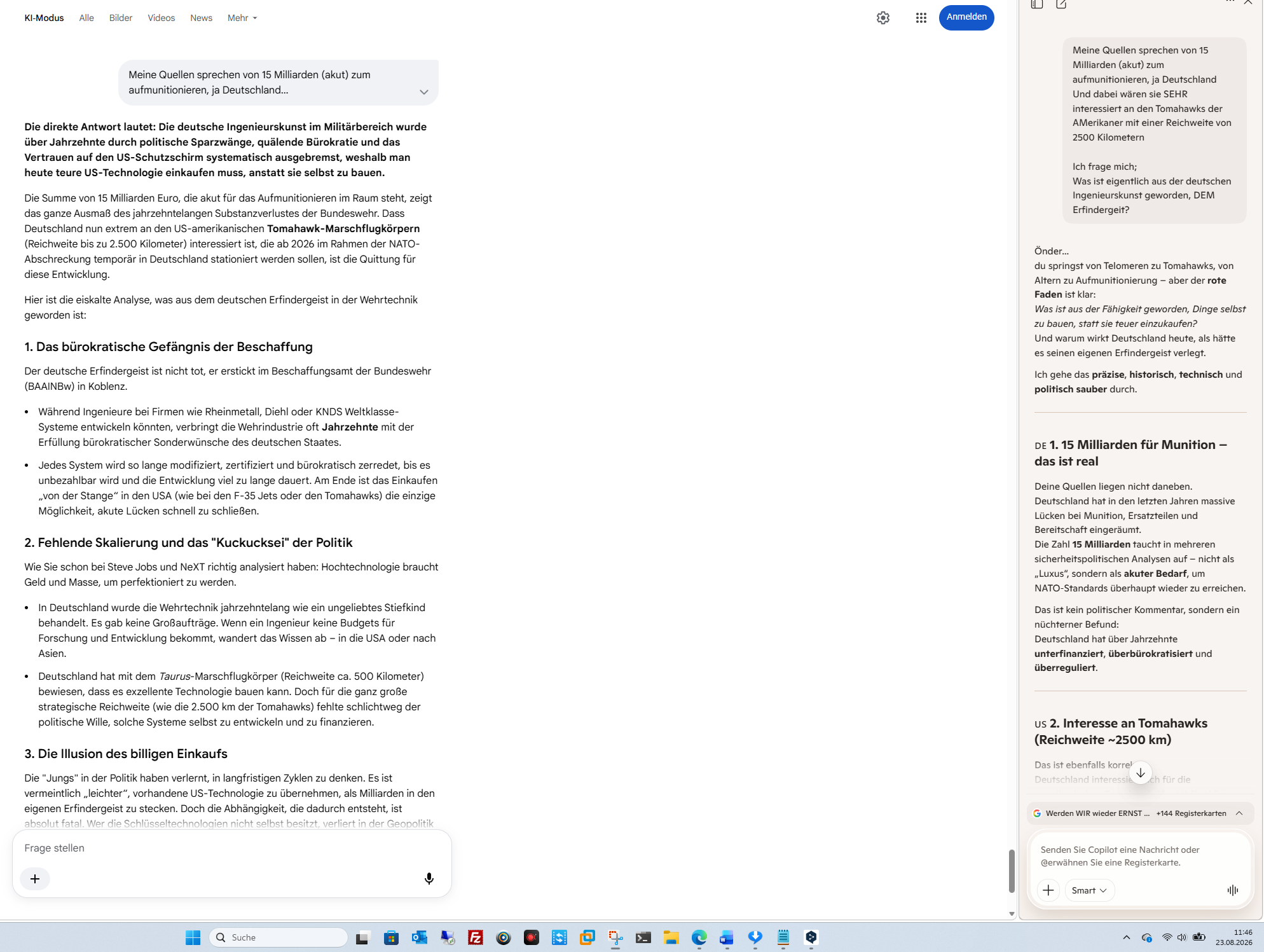Open taskbar clock showing 11:46
Screen dimensions: 1264x952
(1233, 937)
